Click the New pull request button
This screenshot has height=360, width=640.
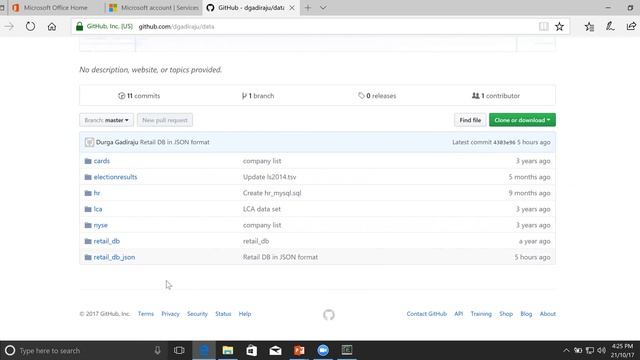point(165,120)
